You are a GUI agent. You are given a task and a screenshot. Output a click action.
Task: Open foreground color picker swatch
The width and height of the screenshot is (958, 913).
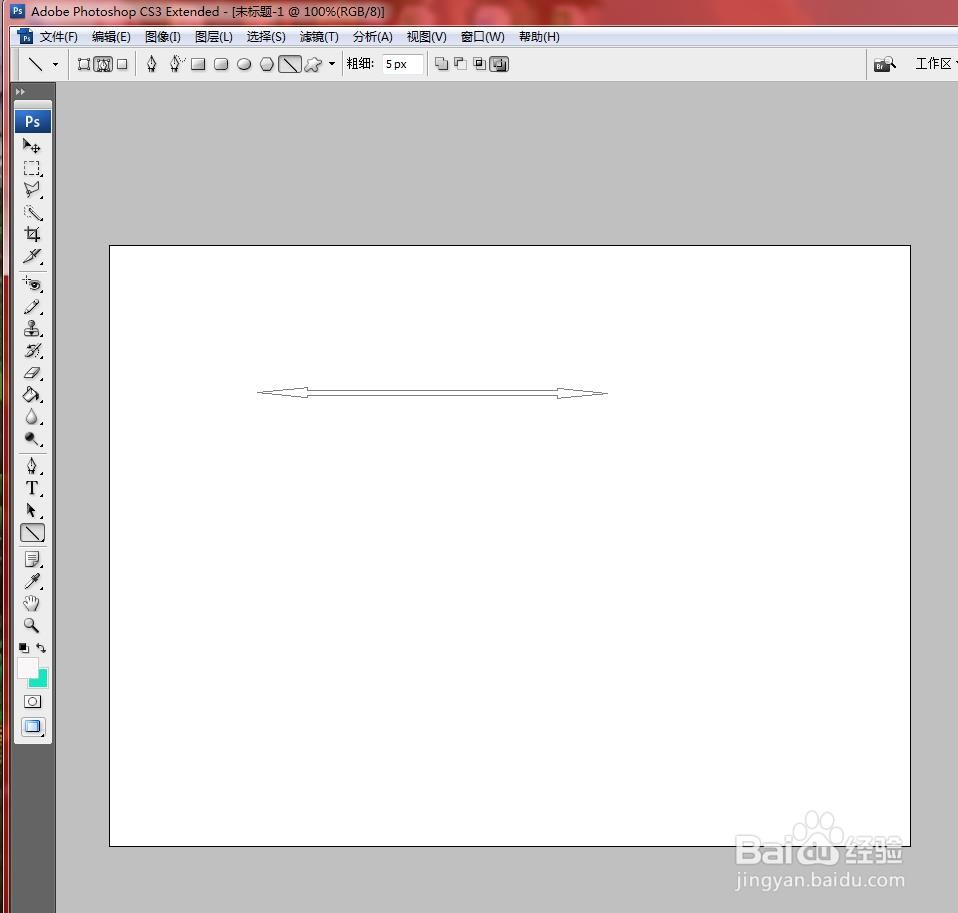pyautogui.click(x=27, y=667)
